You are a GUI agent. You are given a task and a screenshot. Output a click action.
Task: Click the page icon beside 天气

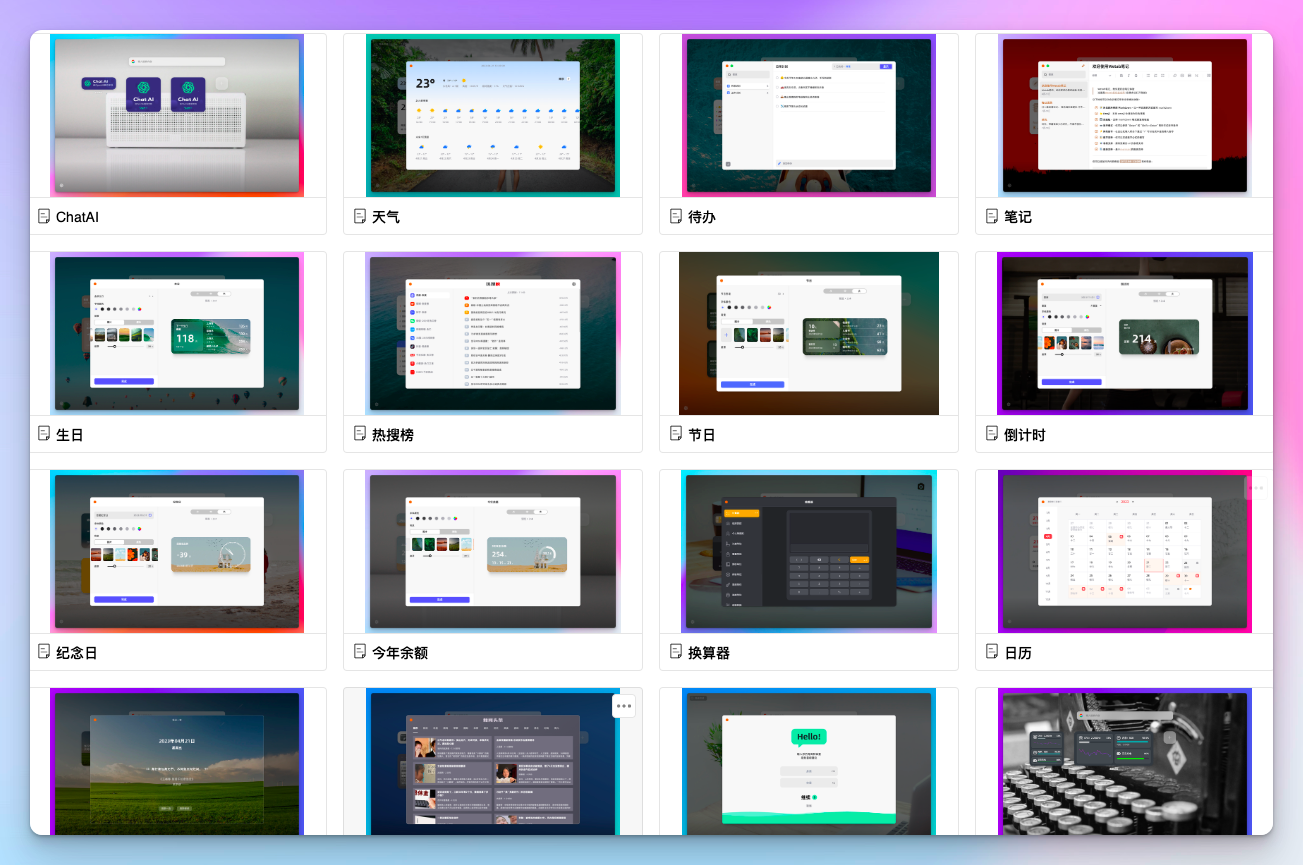tap(360, 216)
